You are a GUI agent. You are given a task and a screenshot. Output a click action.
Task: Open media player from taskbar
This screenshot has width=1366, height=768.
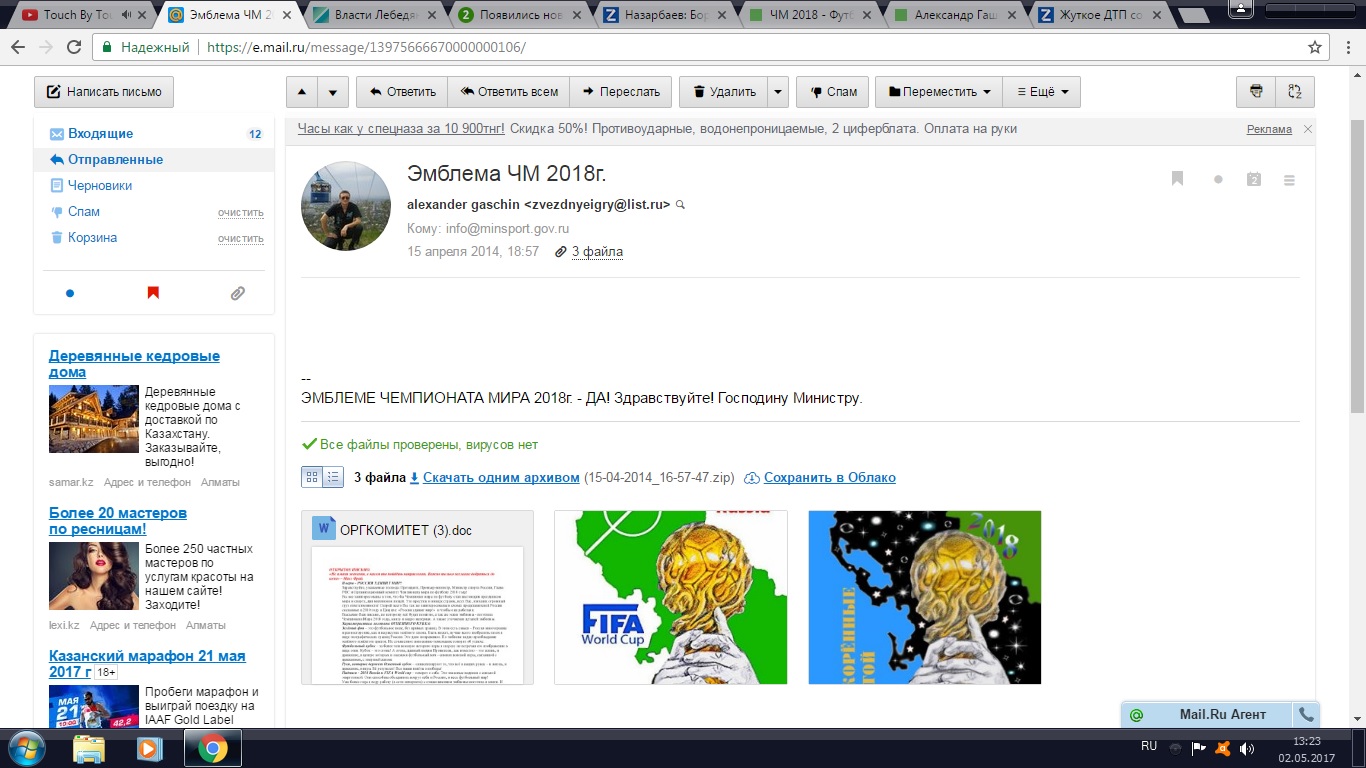tap(150, 748)
